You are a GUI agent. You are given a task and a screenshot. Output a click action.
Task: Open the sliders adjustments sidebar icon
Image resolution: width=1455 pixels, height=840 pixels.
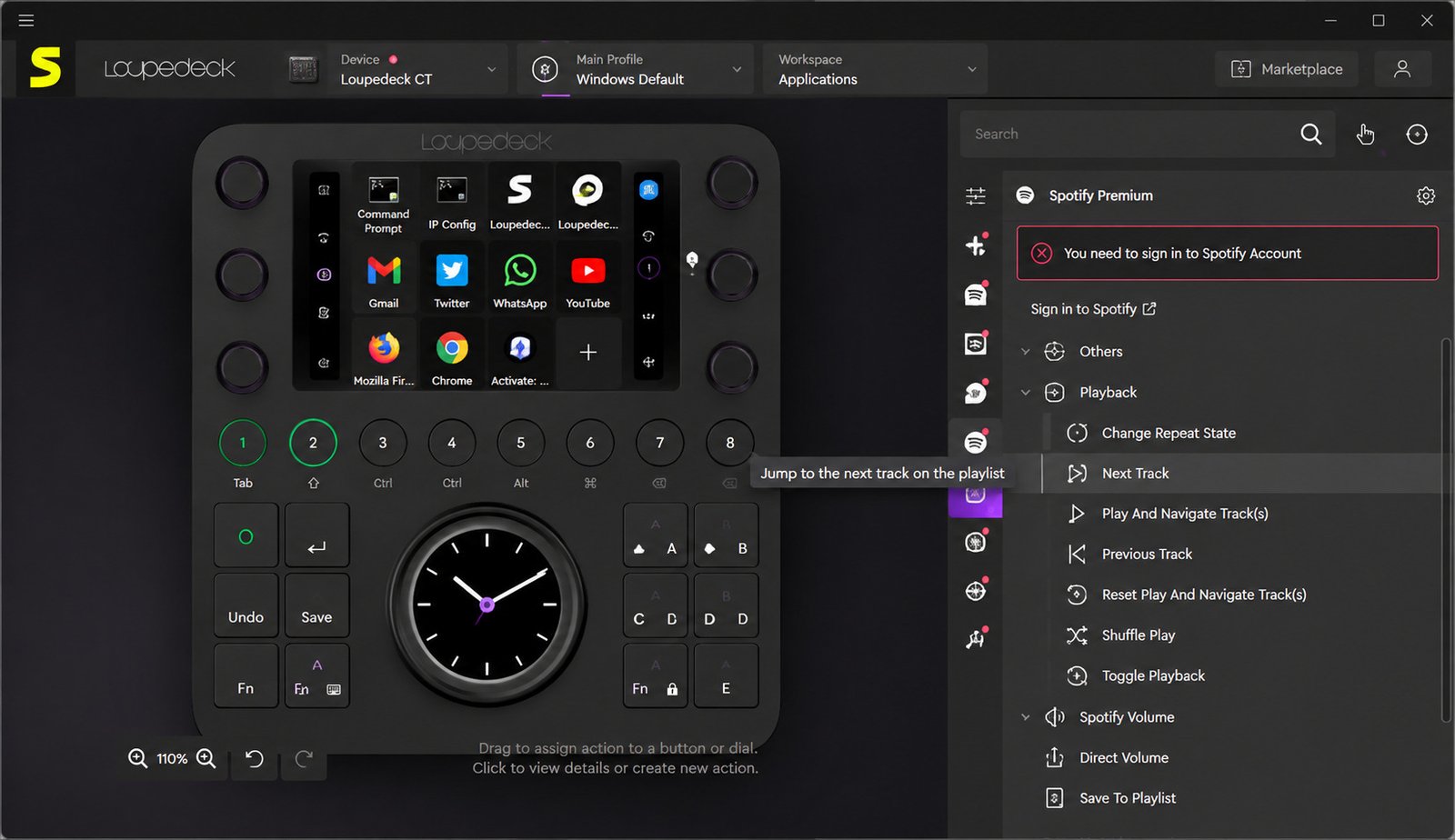click(976, 195)
